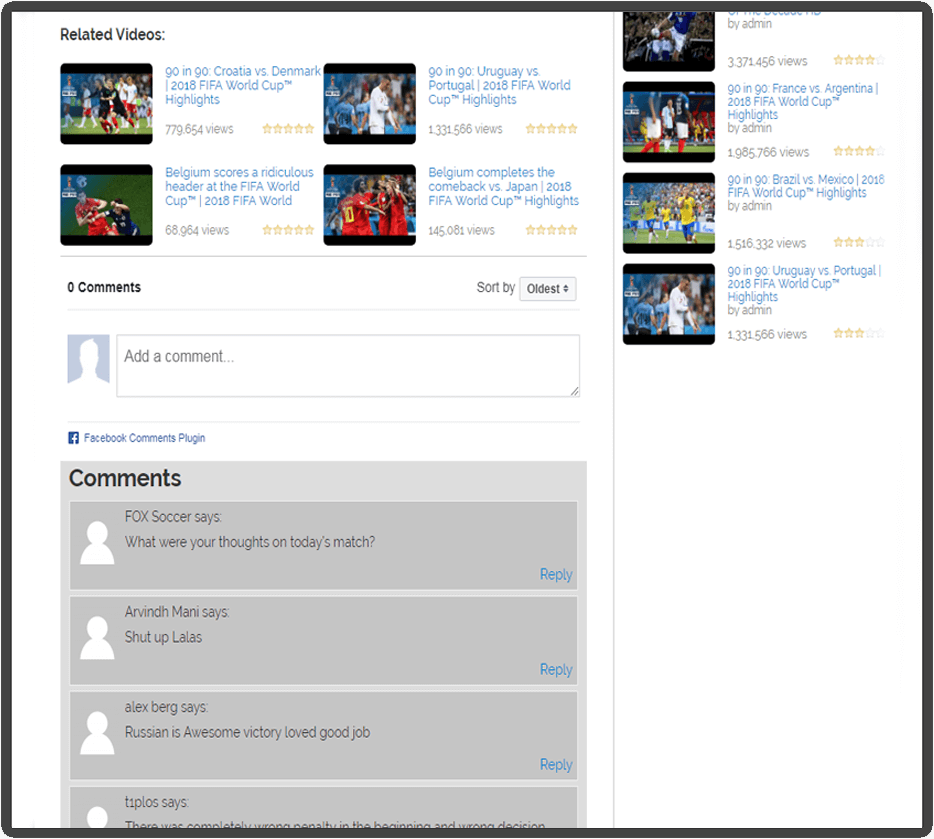Click 'alex berg says:' author name
This screenshot has height=839, width=934.
point(166,707)
